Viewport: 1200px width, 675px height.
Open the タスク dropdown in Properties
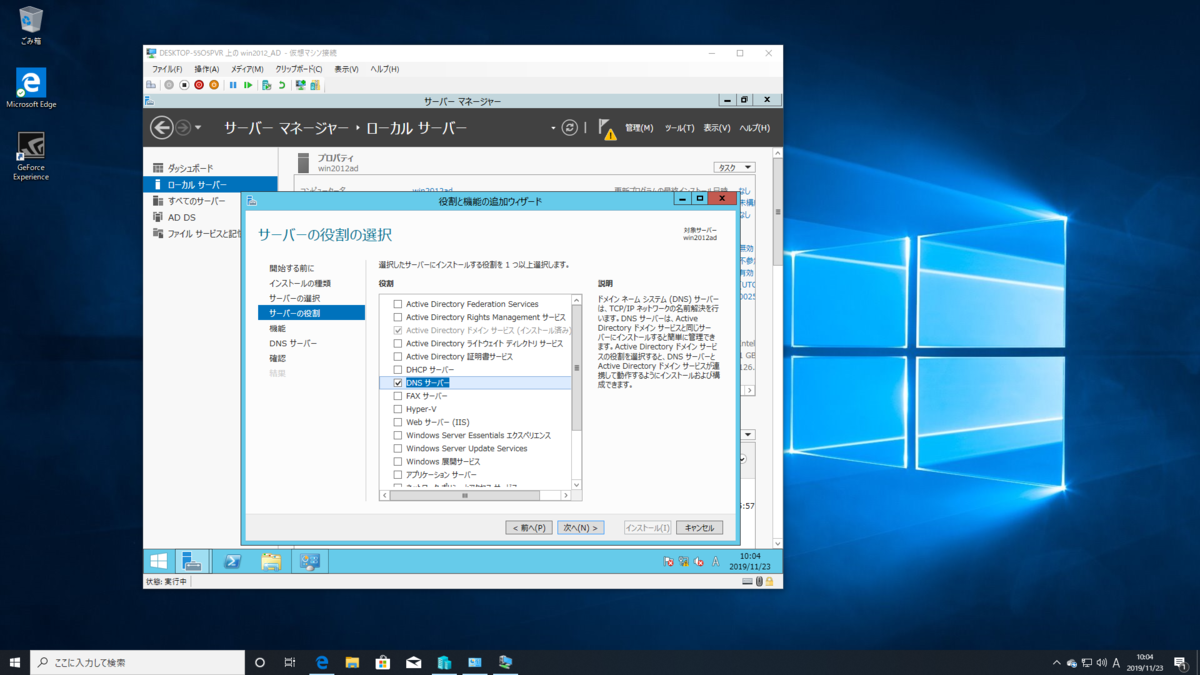(734, 168)
